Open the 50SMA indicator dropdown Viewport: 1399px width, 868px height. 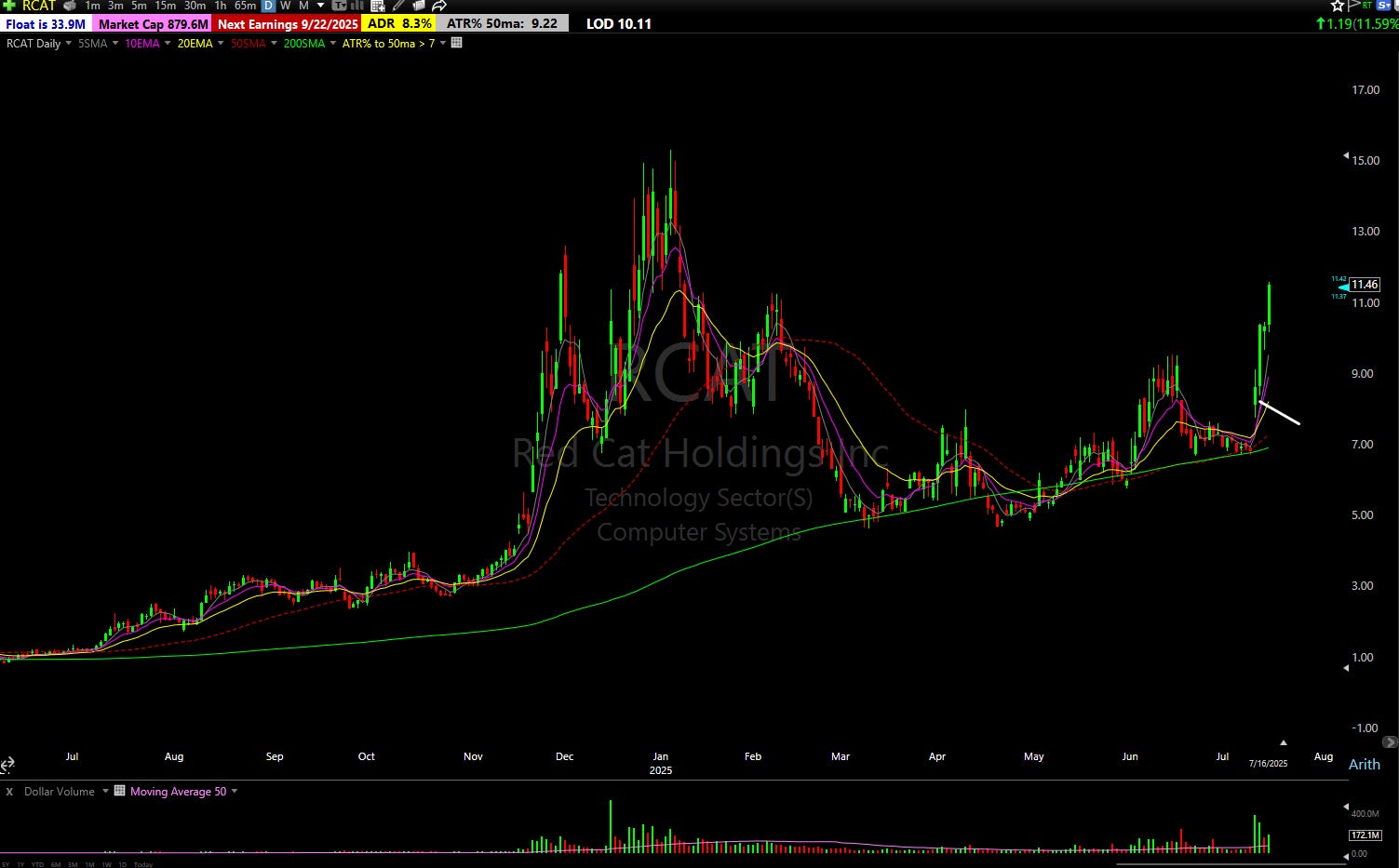[274, 43]
